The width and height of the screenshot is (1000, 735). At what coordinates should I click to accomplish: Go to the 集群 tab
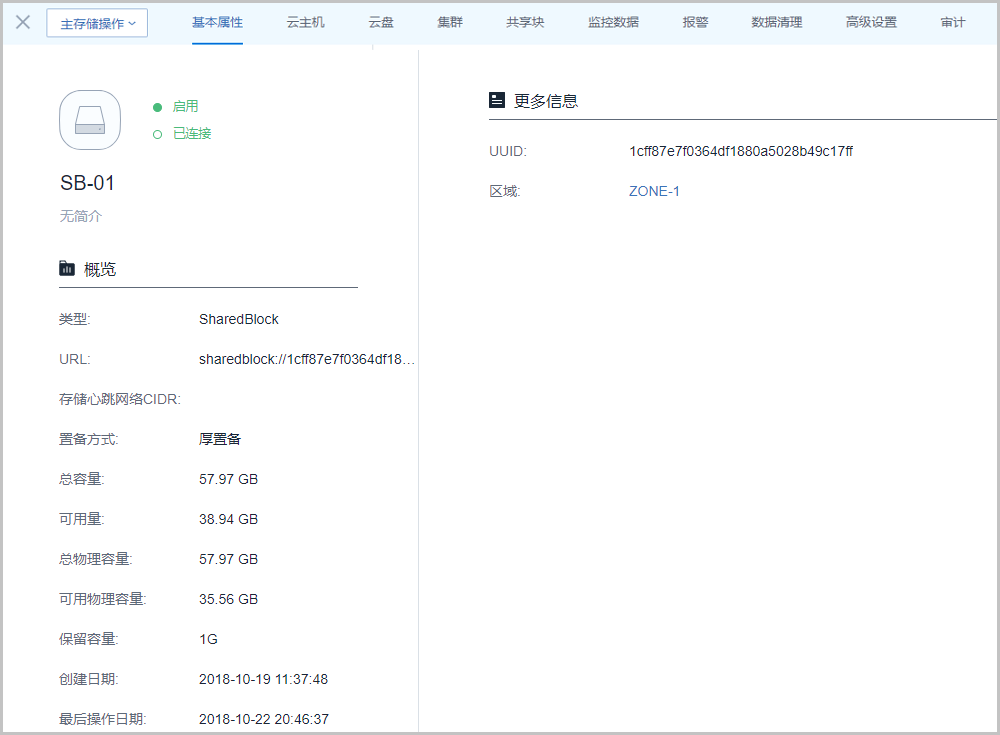click(450, 22)
